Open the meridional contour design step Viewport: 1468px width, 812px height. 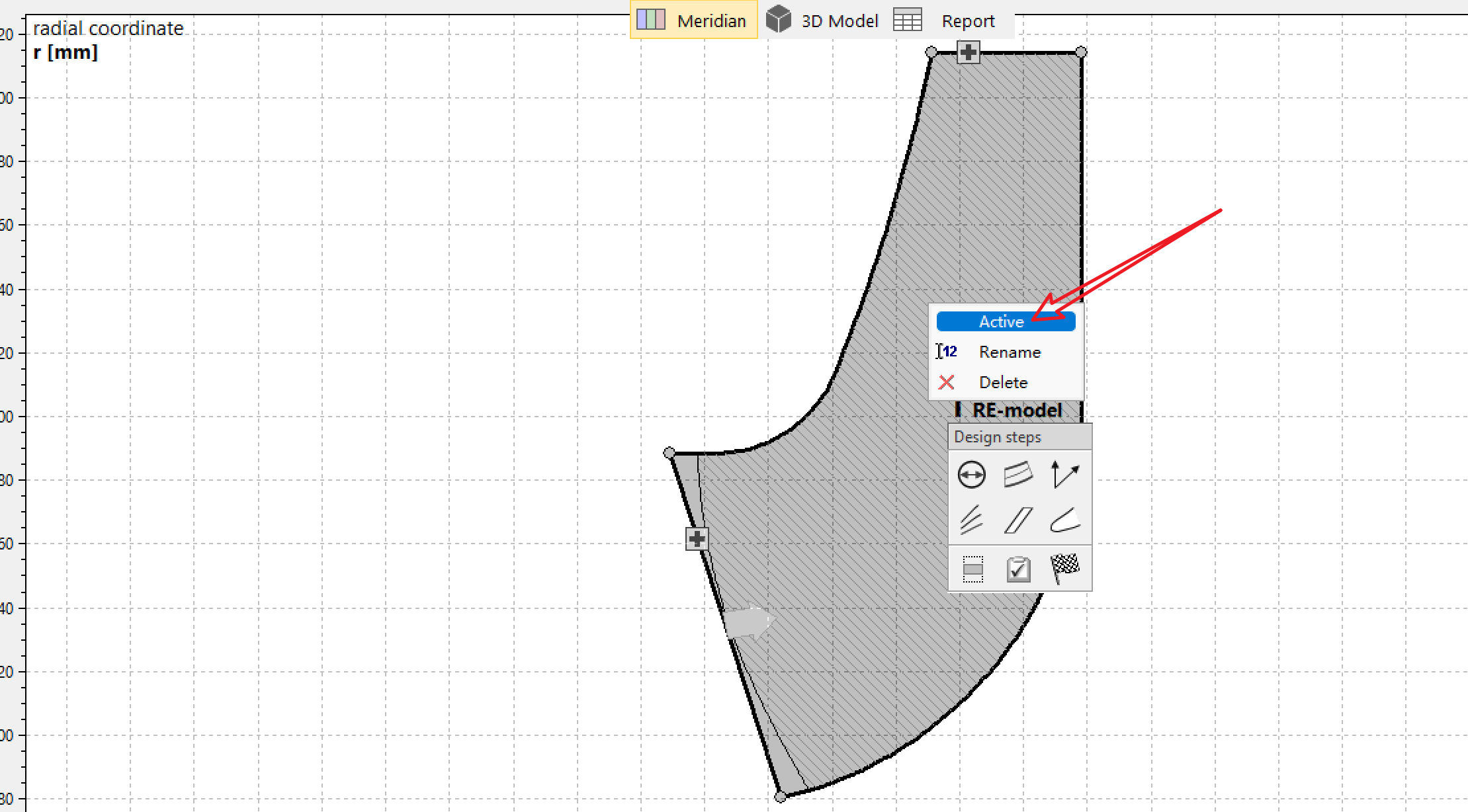pyautogui.click(x=1017, y=475)
